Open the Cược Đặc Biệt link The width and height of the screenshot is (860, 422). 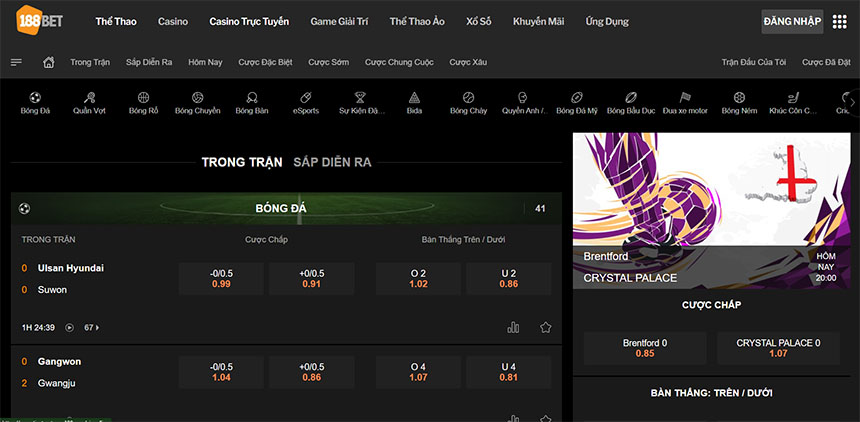(265, 62)
